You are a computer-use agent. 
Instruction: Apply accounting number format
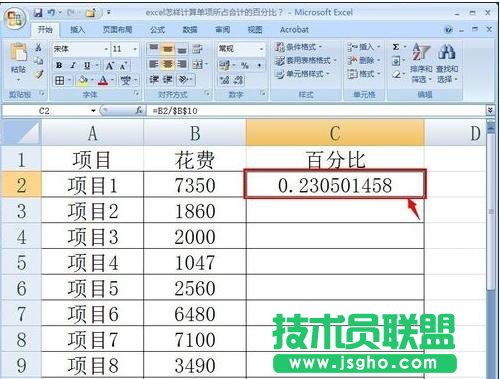click(x=224, y=65)
